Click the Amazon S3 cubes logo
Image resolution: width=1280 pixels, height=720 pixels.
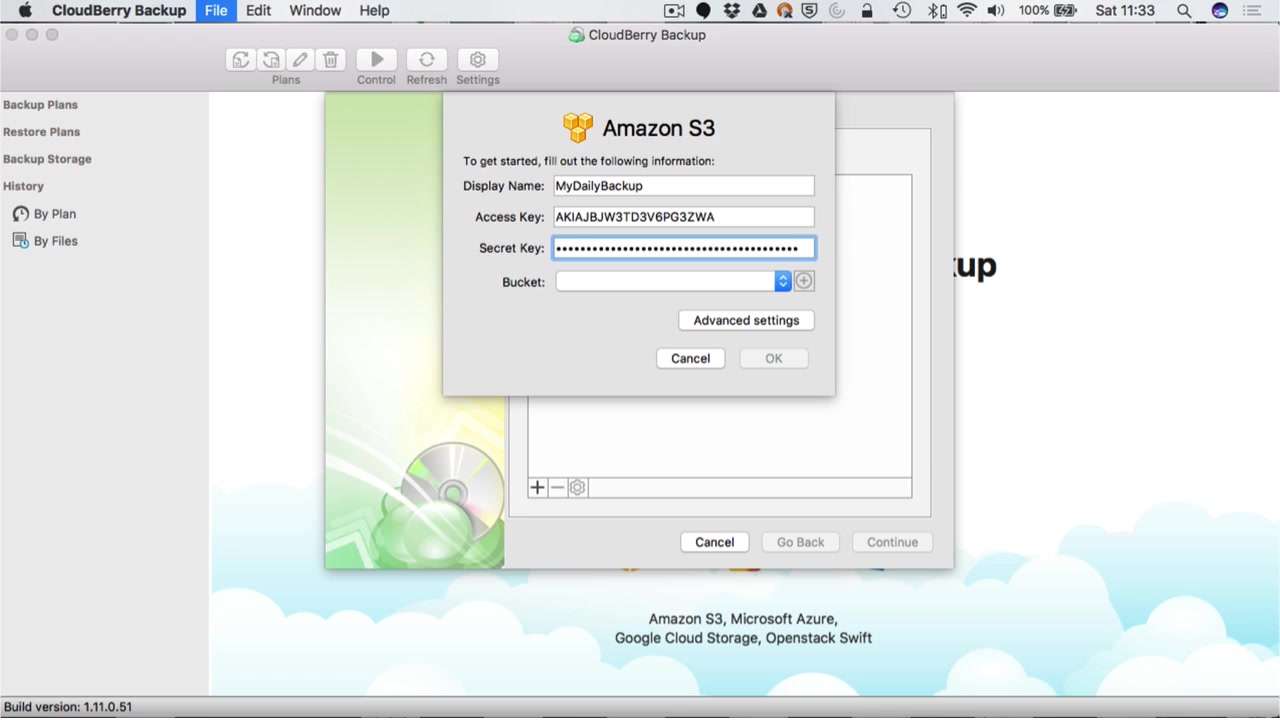(x=578, y=128)
